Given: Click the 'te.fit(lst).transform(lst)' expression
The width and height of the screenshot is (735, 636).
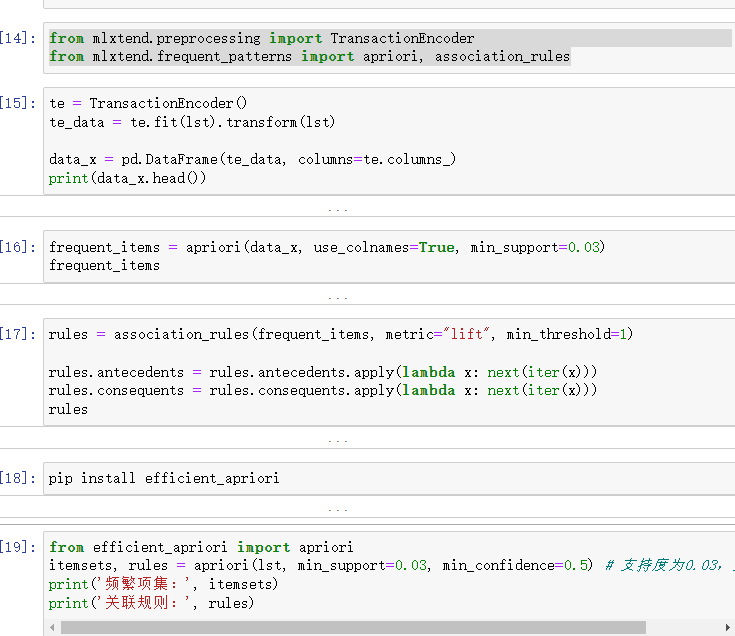Looking at the screenshot, I should [x=232, y=122].
